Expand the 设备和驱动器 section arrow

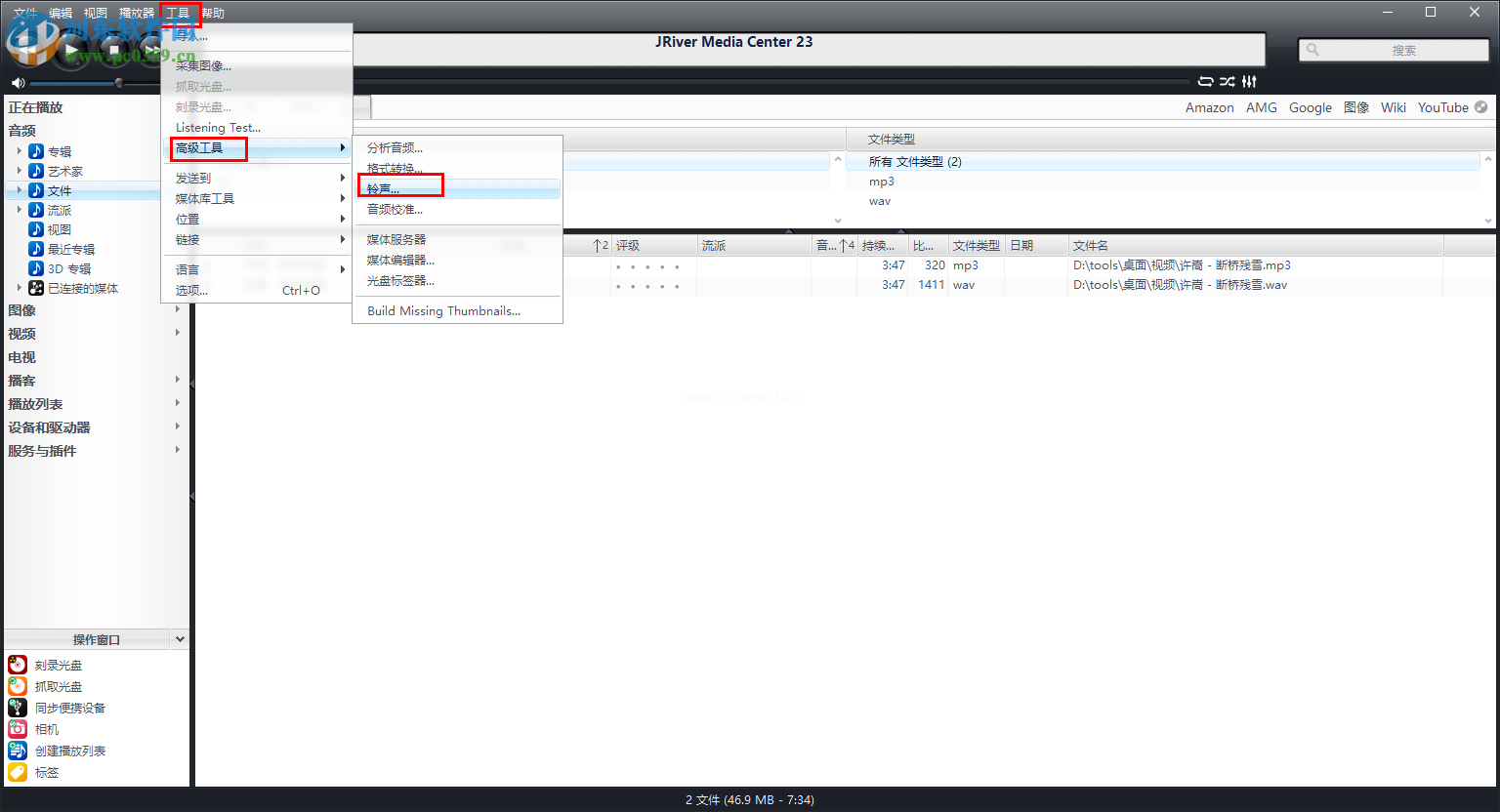pos(177,426)
